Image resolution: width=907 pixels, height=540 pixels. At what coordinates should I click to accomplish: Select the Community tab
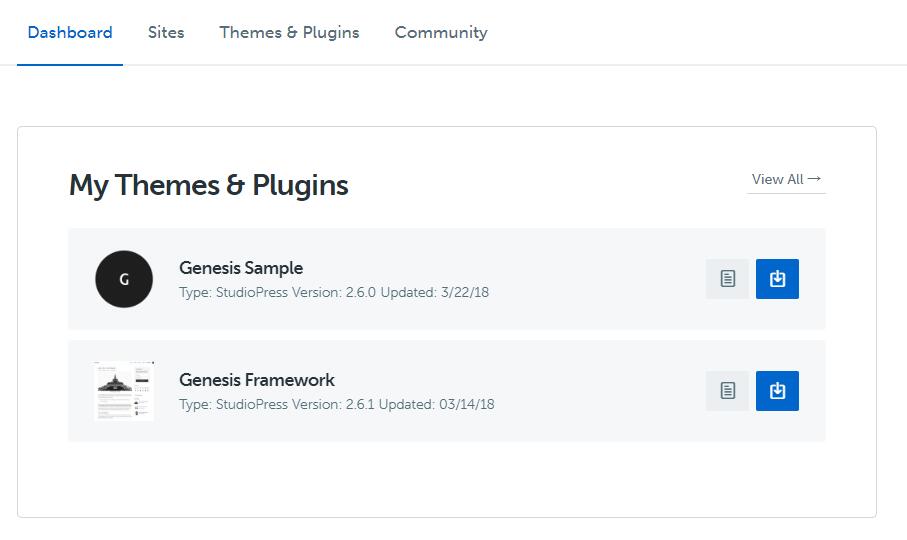pos(441,32)
